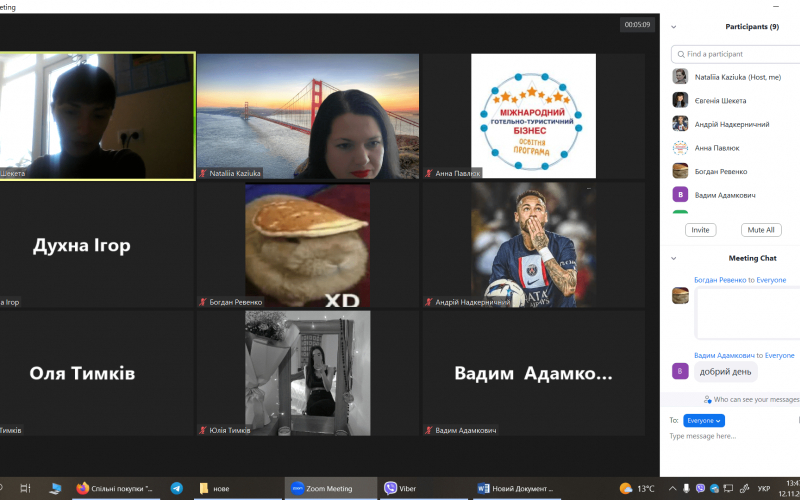Click muted mic icon on Анна Павлюк tile

pos(429,173)
